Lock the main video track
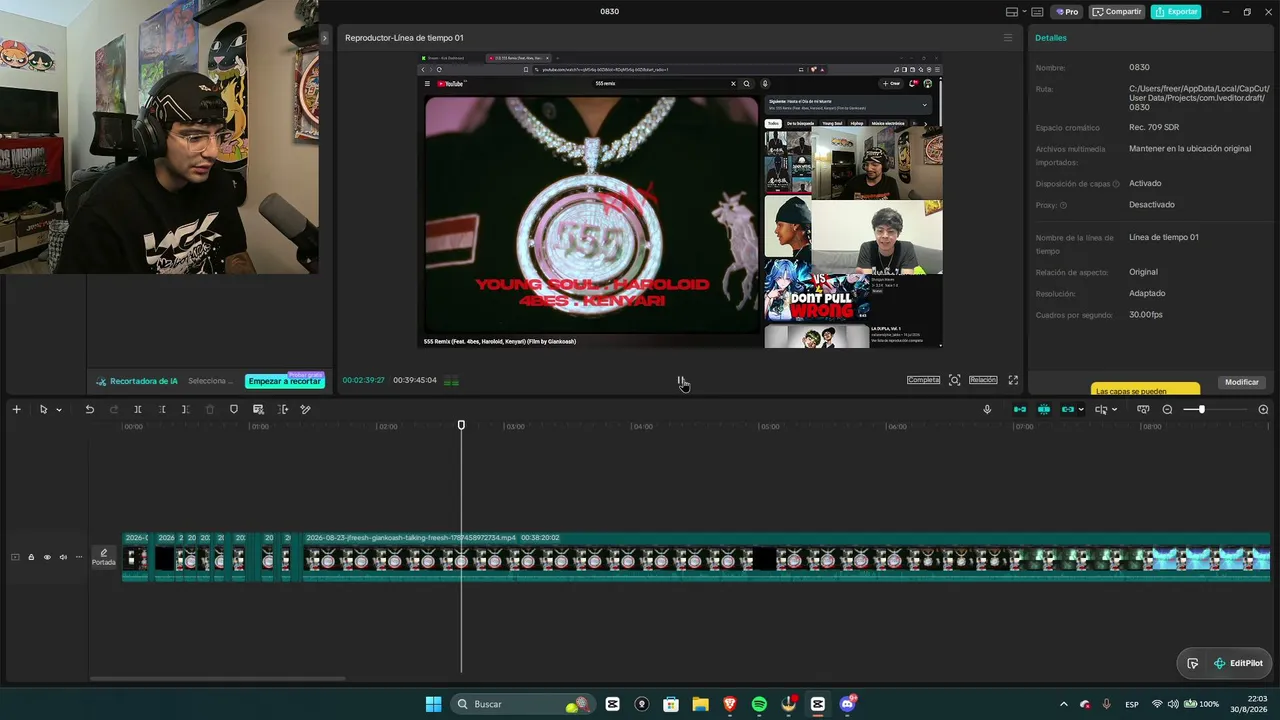Viewport: 1280px width, 720px height. [x=31, y=557]
